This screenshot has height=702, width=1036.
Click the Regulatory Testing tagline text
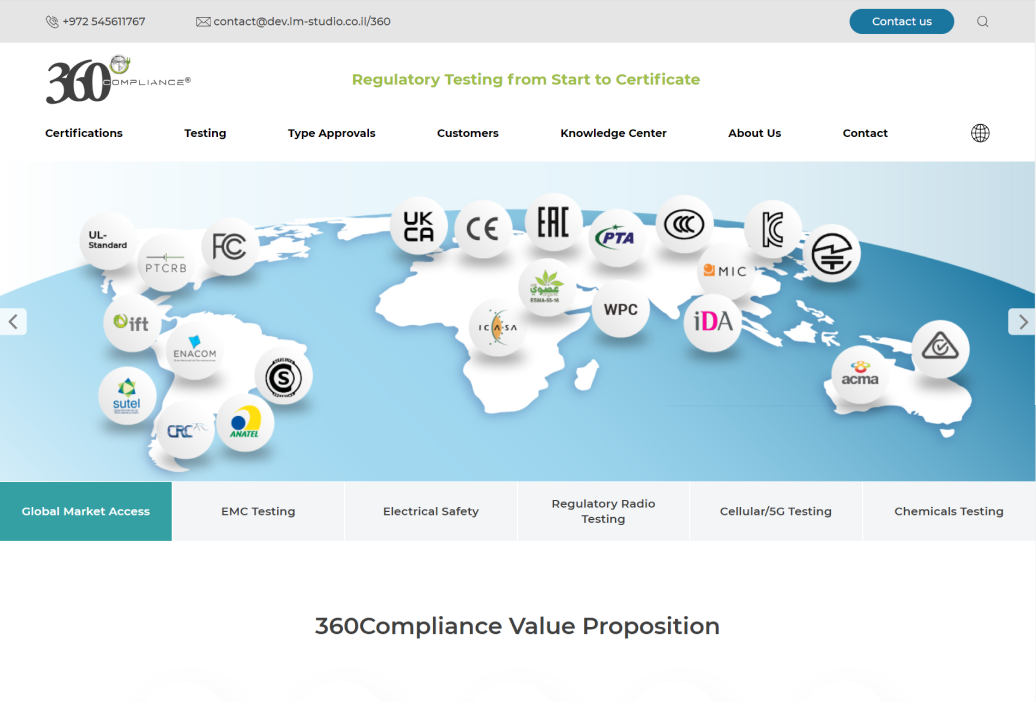tap(526, 79)
